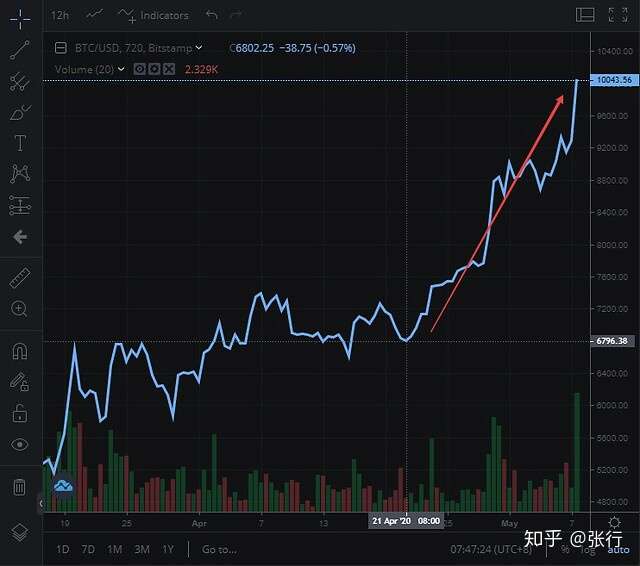
Task: Hide the Volume indicator eye button
Action: [139, 69]
